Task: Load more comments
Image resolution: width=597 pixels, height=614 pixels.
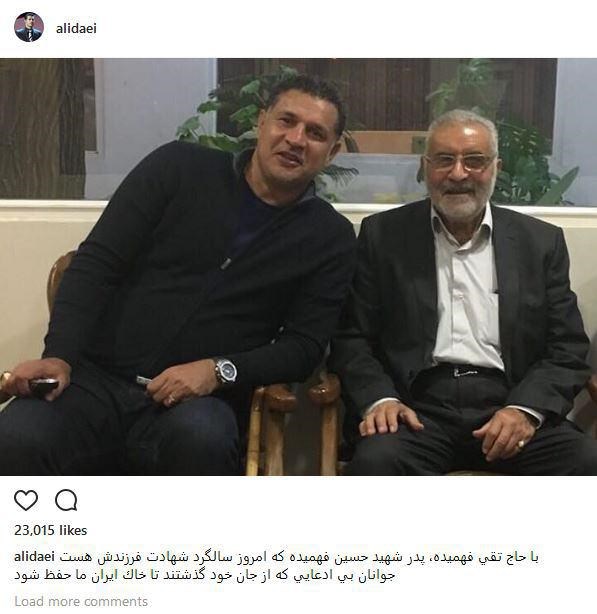Action: click(81, 601)
